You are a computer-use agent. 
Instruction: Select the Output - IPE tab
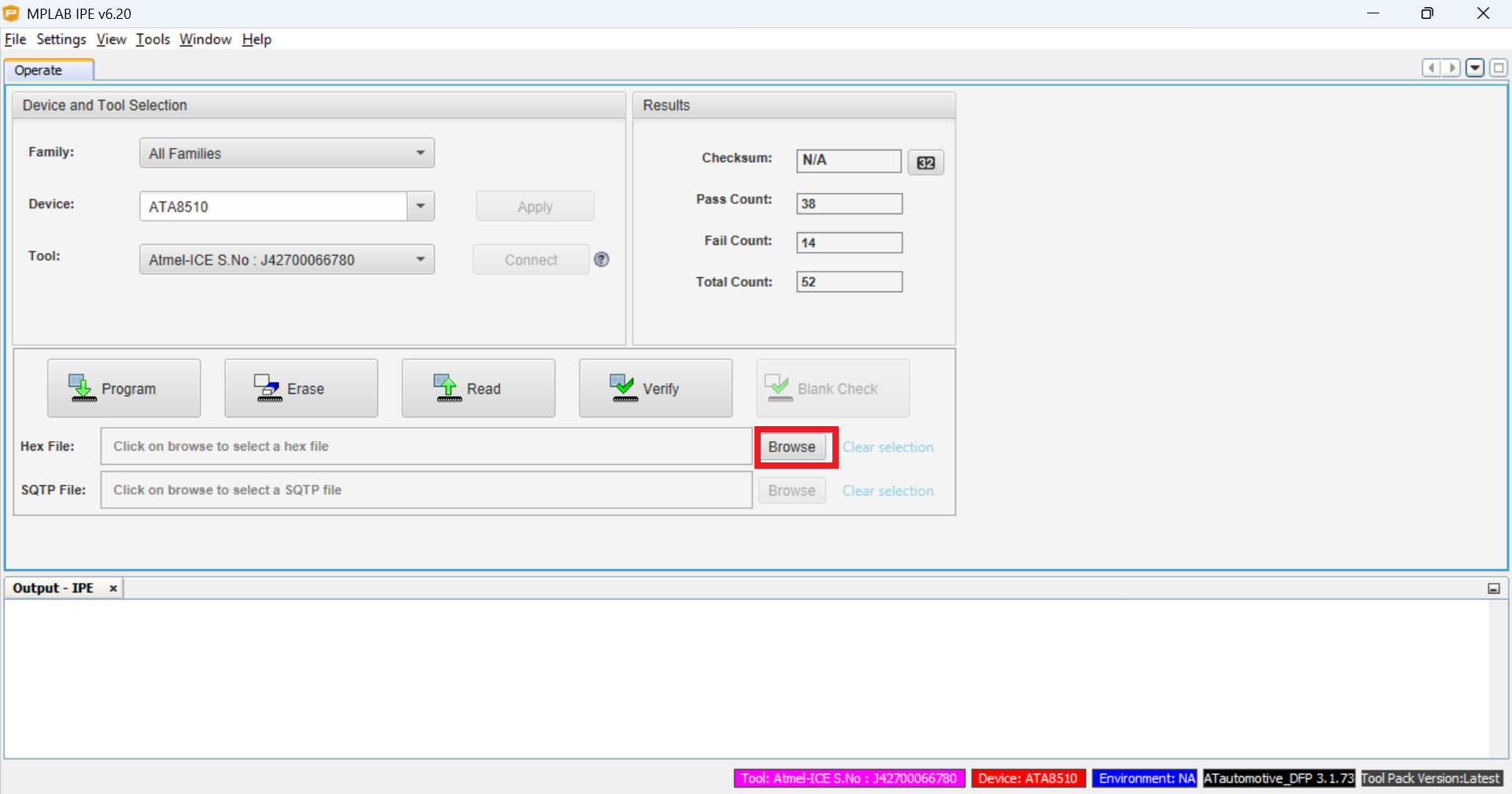point(53,588)
